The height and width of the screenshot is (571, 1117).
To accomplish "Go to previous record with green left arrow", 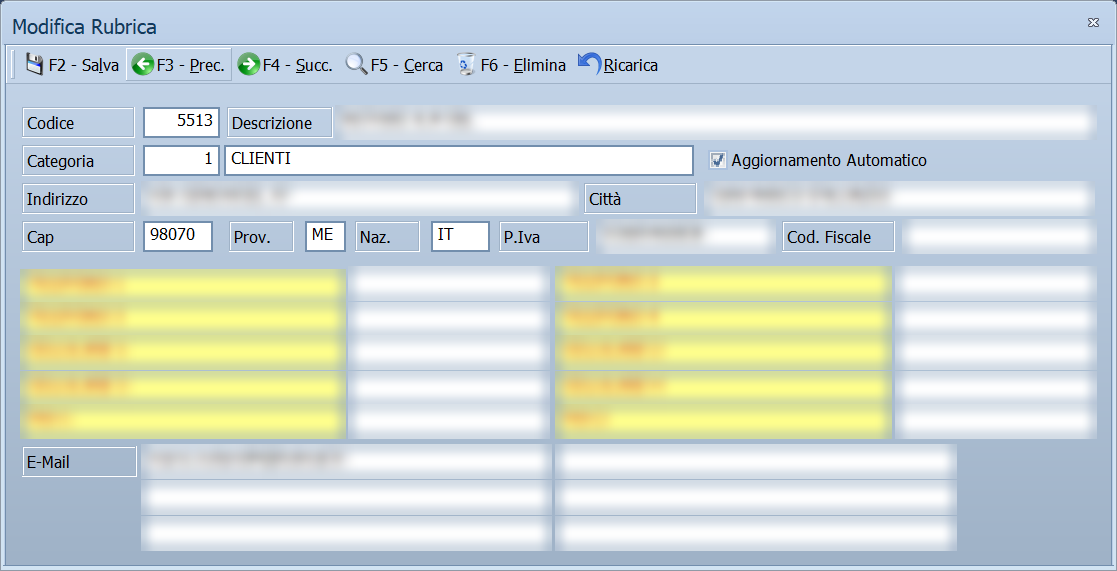I will (x=143, y=65).
